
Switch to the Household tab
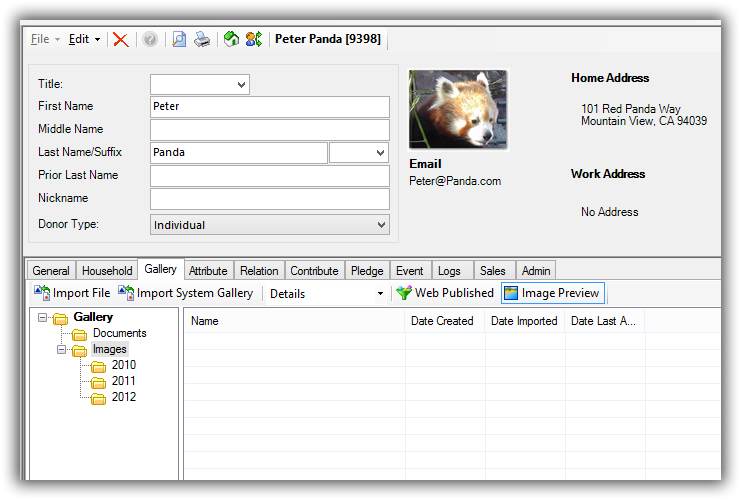[x=107, y=271]
